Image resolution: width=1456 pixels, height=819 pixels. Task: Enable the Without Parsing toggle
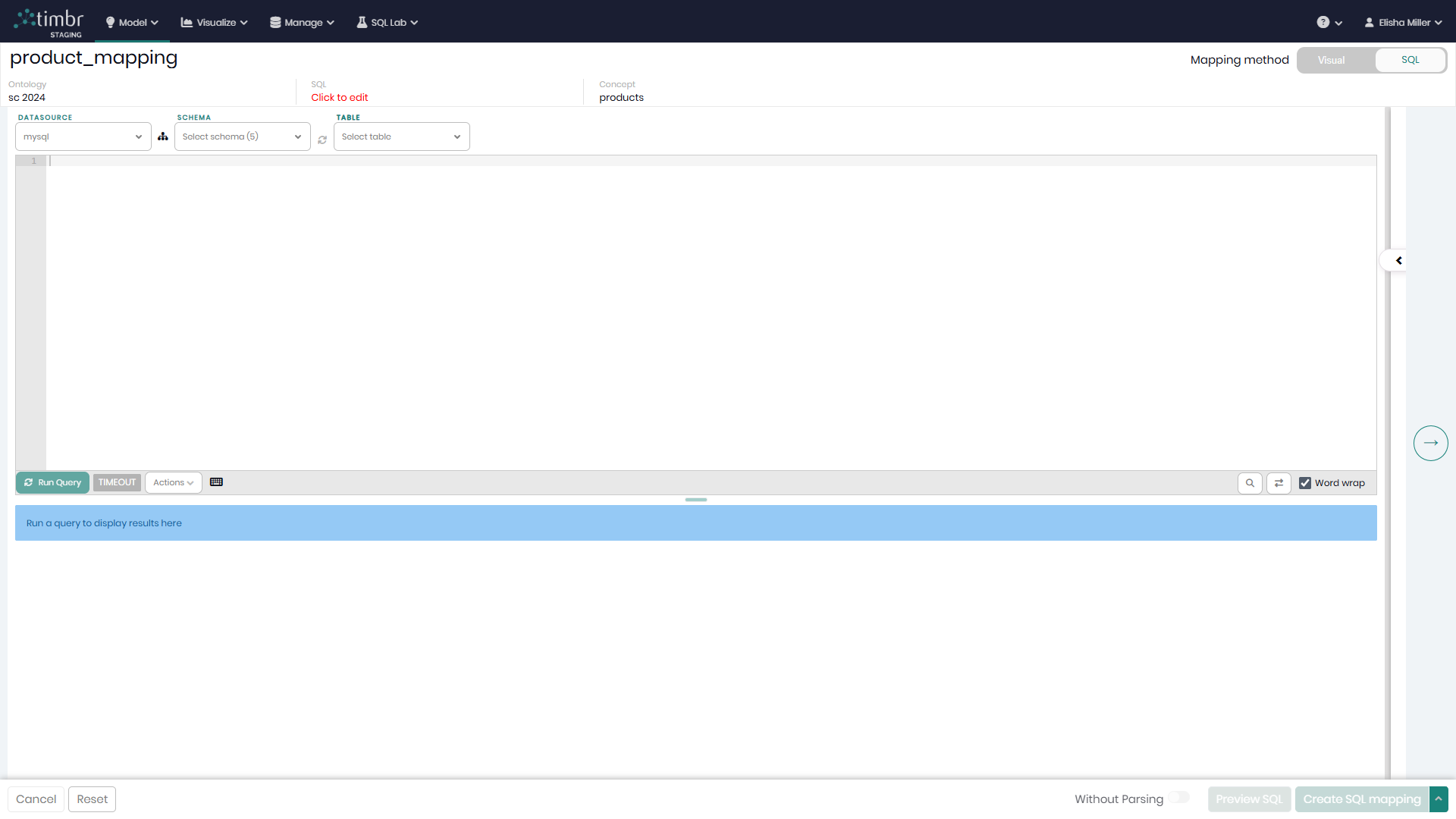[x=1179, y=797]
